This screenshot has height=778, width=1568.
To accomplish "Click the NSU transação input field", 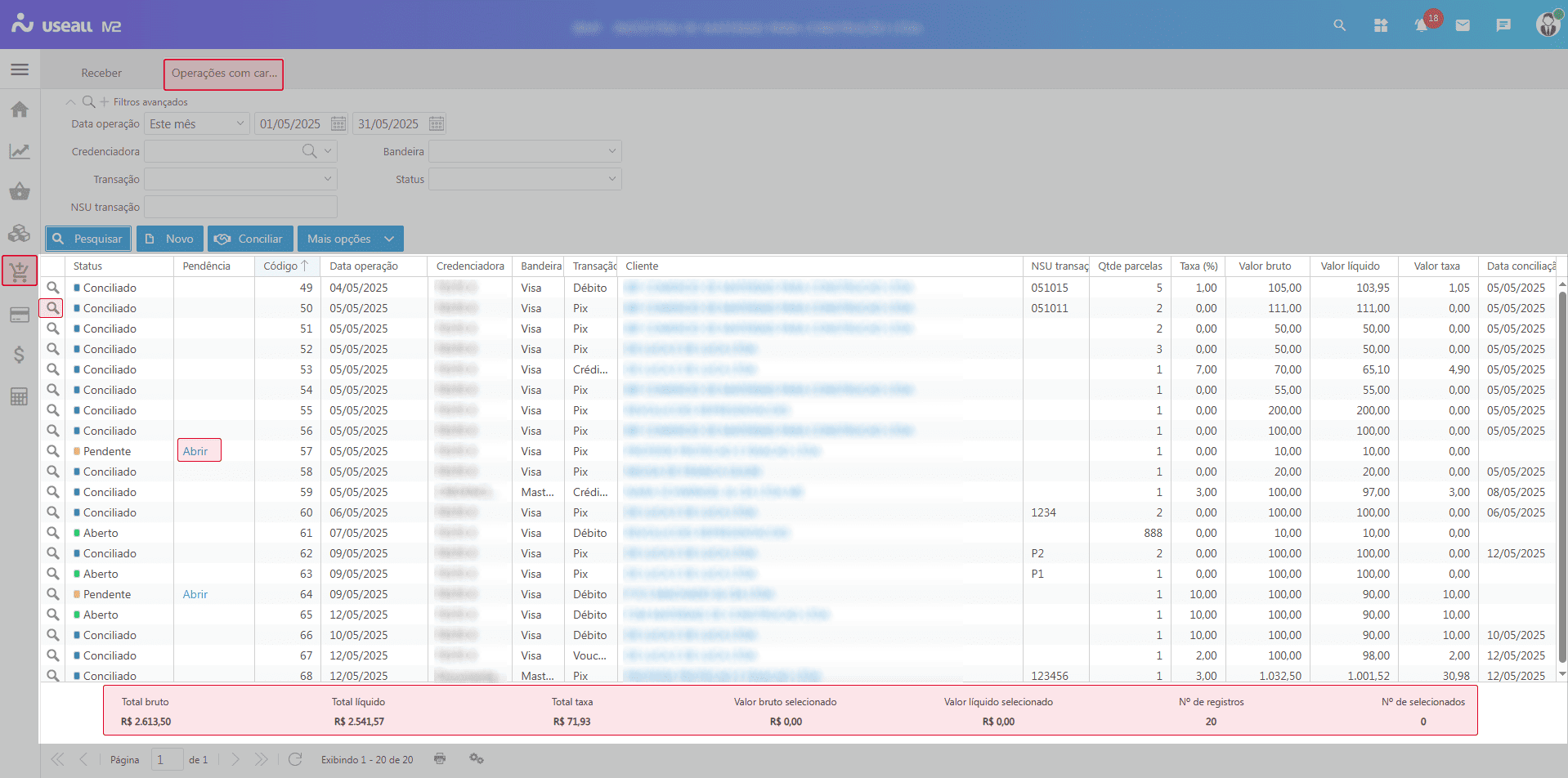I will (x=240, y=207).
